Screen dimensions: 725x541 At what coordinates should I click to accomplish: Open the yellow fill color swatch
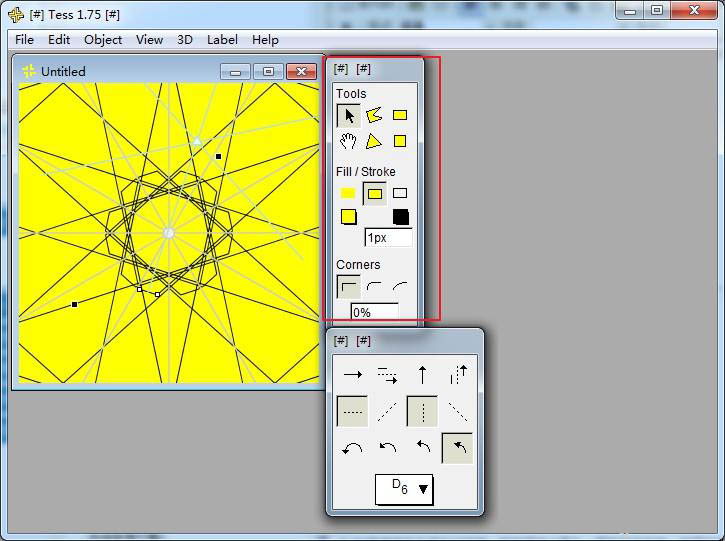coord(349,217)
